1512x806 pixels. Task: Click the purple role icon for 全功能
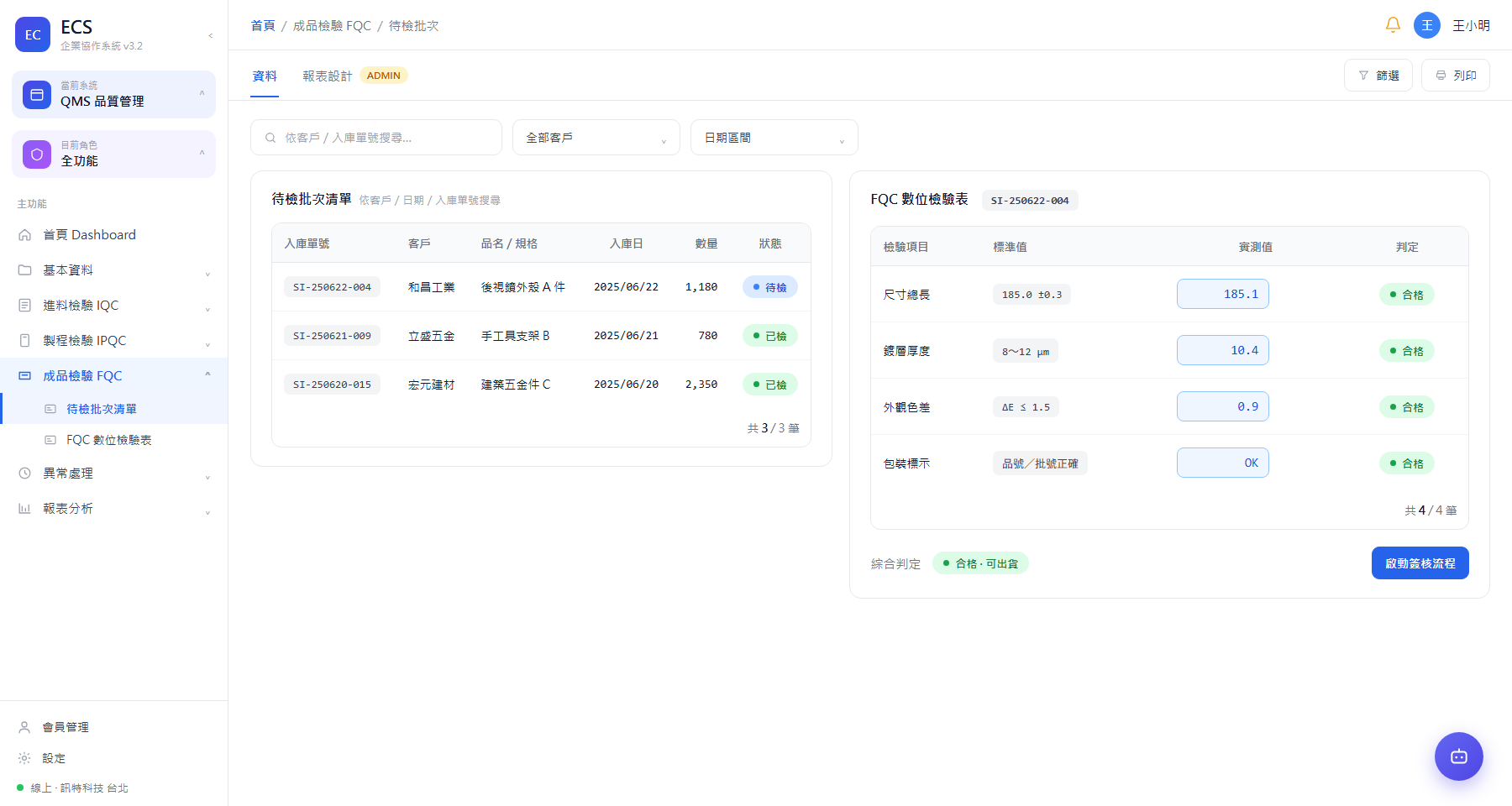pos(37,154)
